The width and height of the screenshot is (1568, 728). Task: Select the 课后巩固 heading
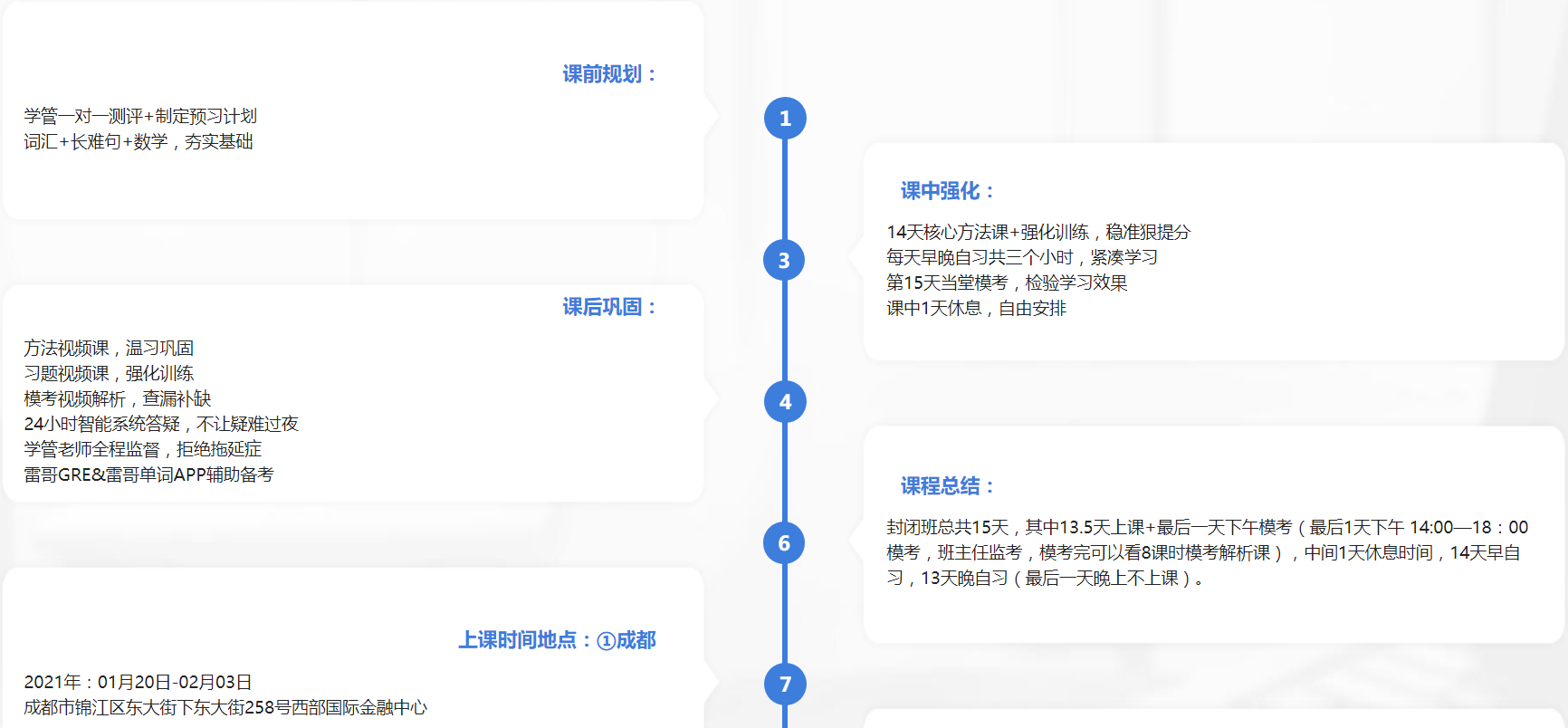click(x=609, y=307)
